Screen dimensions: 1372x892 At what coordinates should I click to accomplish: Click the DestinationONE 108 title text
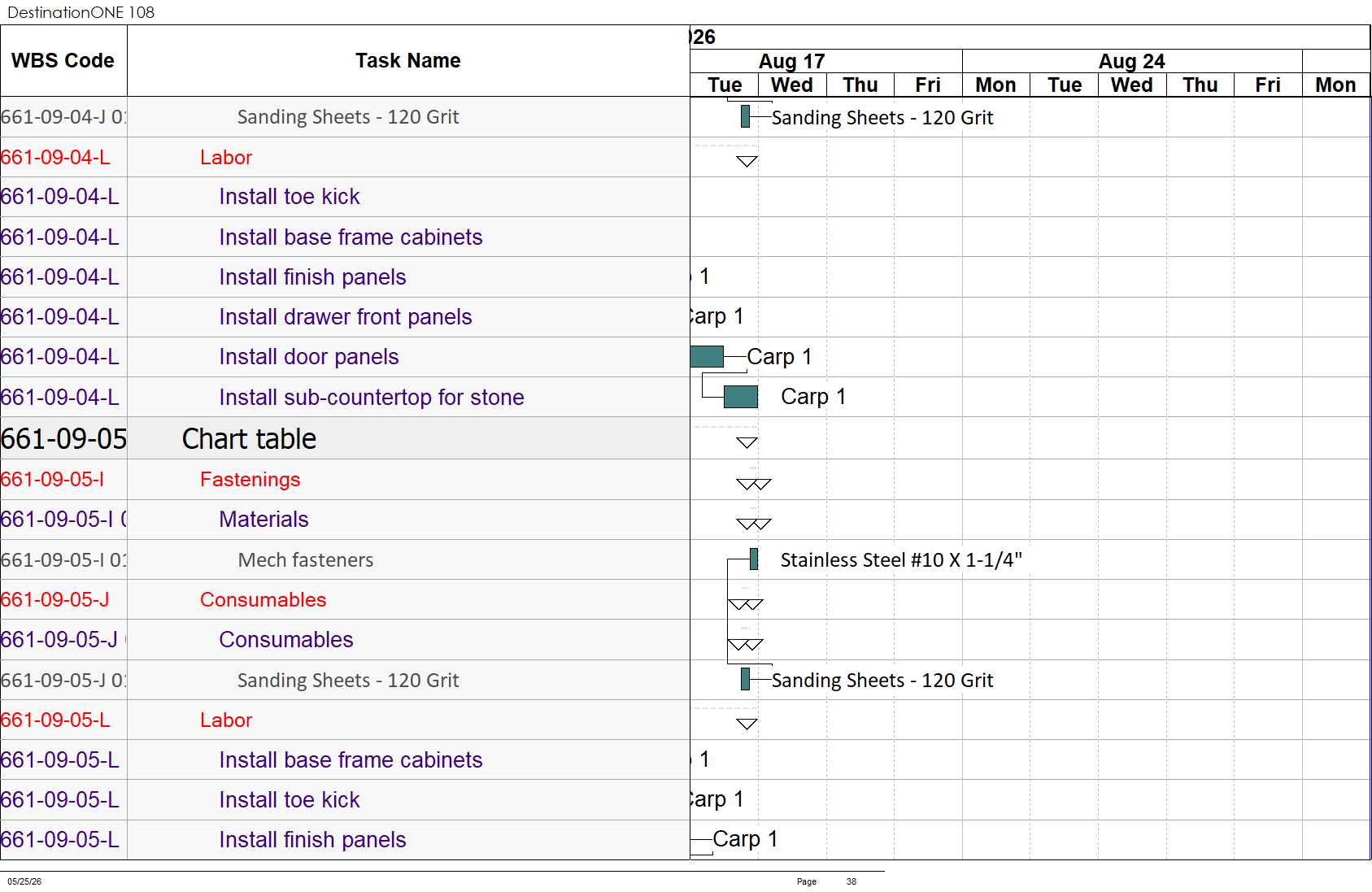click(x=81, y=12)
